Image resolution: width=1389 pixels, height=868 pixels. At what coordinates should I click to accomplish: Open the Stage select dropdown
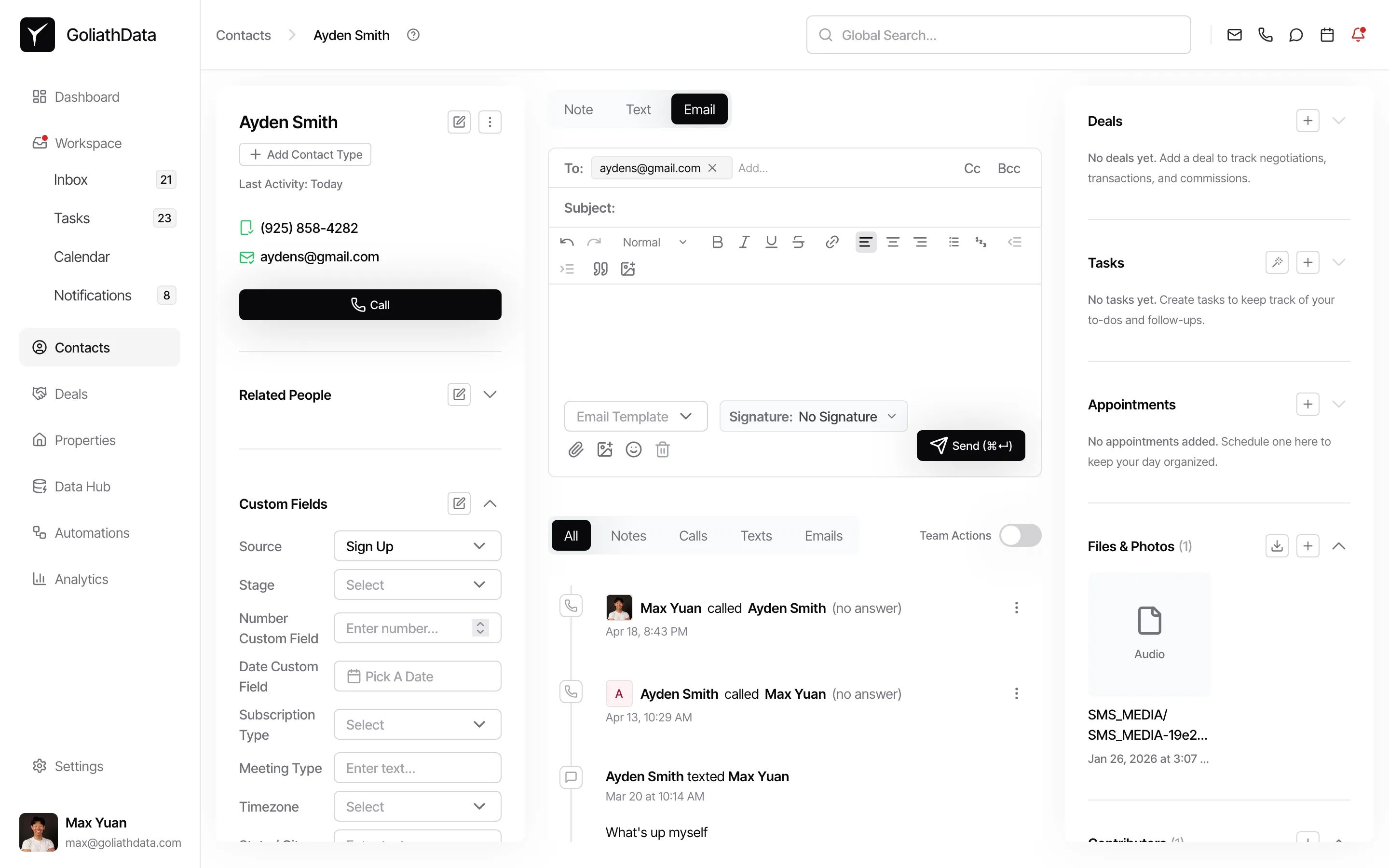(x=417, y=584)
